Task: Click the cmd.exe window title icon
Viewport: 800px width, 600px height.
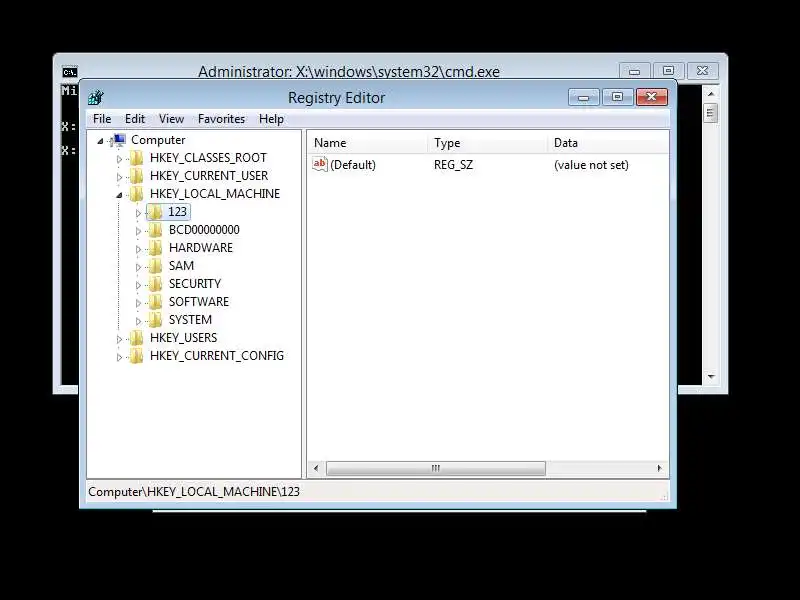Action: tap(70, 72)
